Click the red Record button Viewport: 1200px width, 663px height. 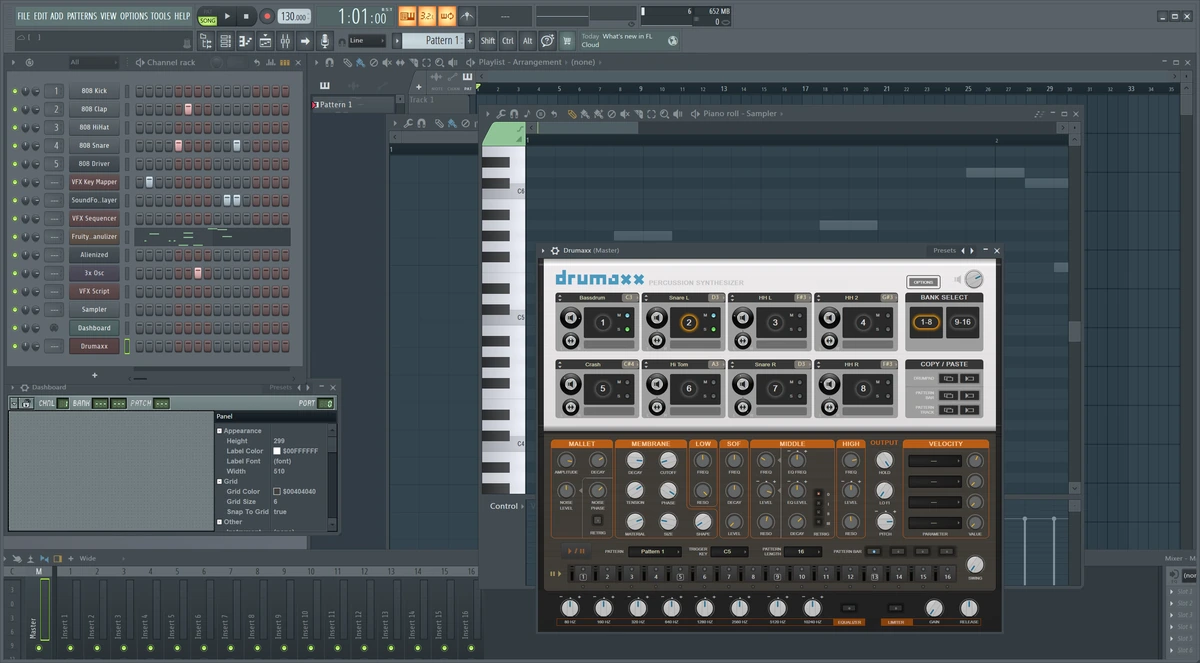click(x=267, y=16)
